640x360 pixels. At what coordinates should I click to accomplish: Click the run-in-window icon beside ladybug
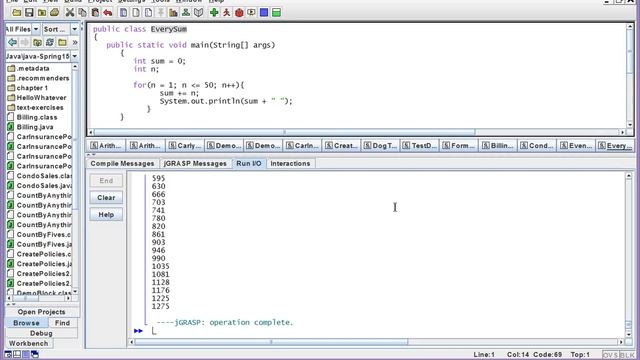[x=251, y=13]
